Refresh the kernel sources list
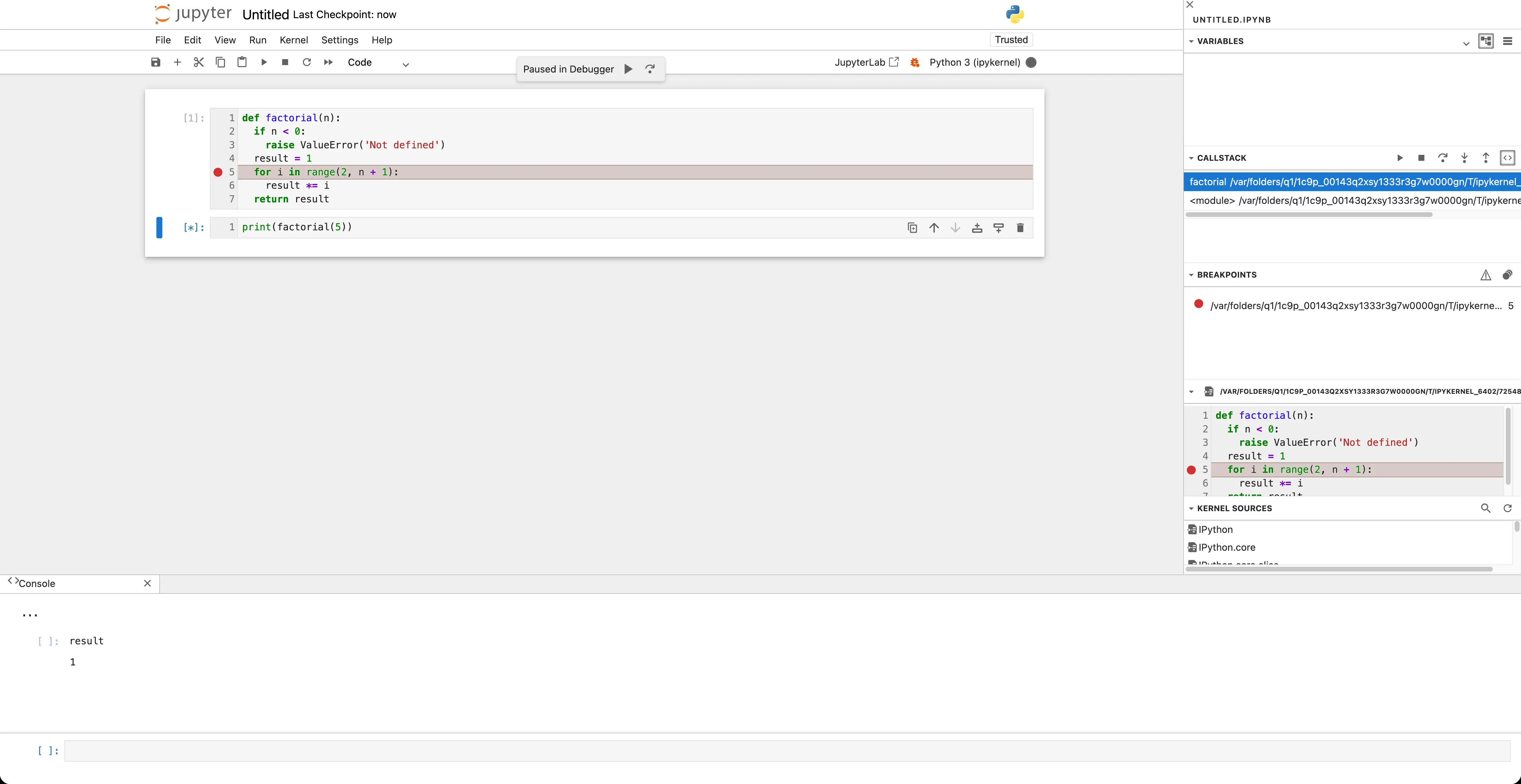Screen dimensions: 1521x784 tap(1507, 508)
